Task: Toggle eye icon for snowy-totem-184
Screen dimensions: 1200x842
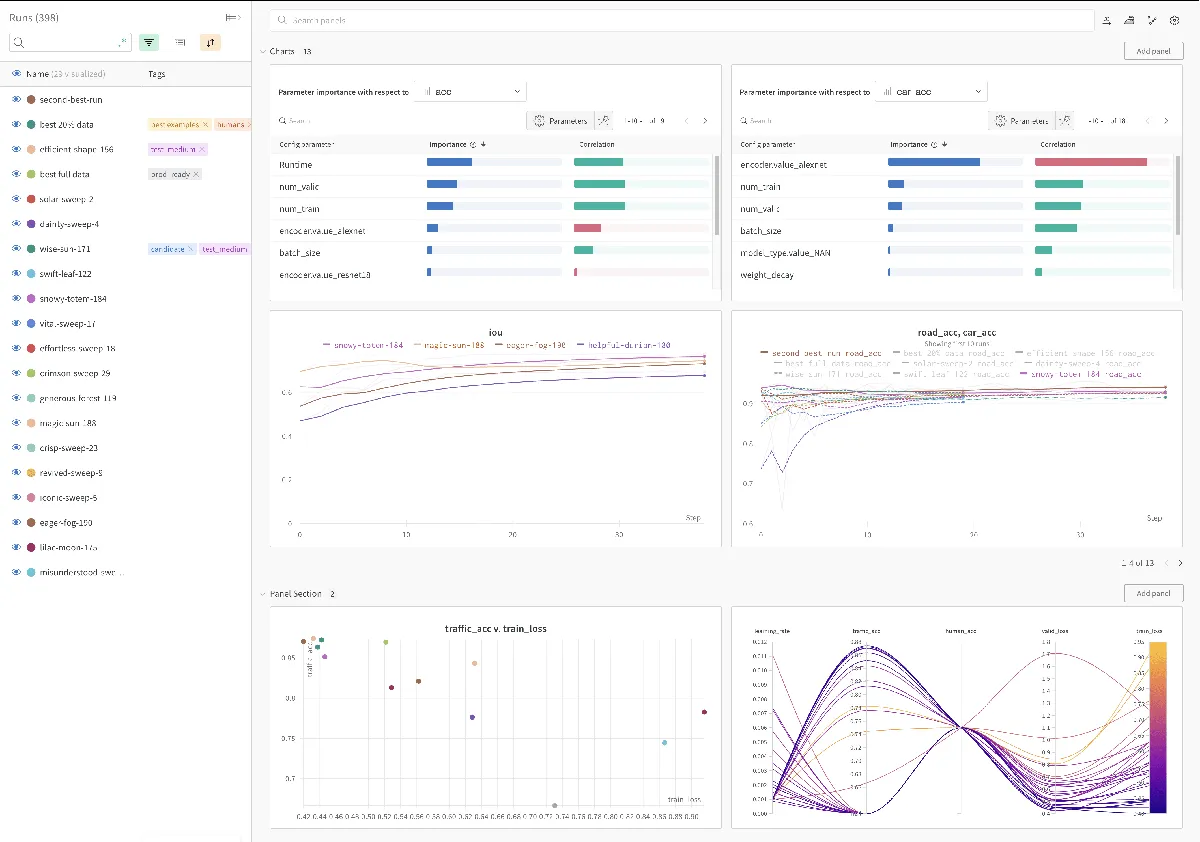Action: coord(16,299)
